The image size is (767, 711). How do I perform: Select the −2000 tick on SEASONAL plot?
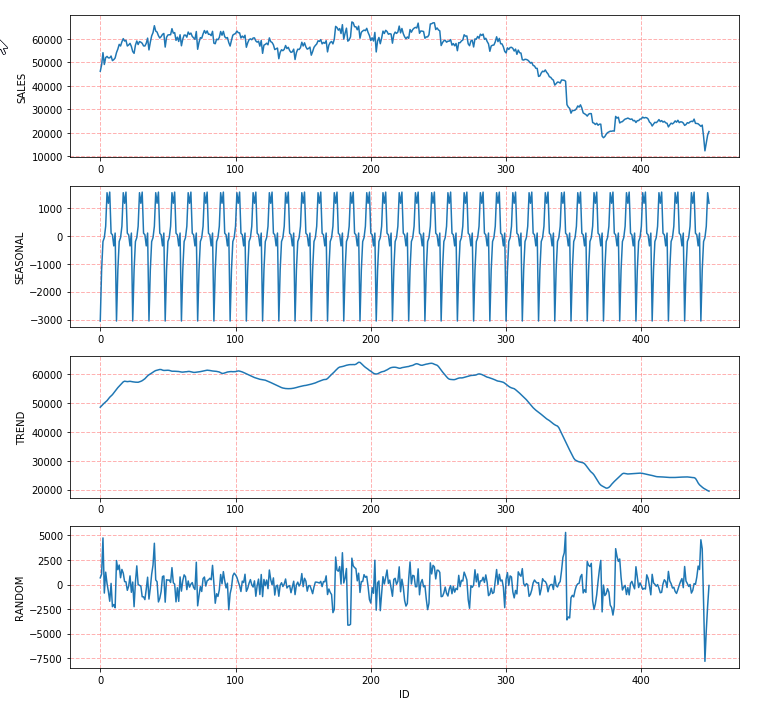[46, 292]
